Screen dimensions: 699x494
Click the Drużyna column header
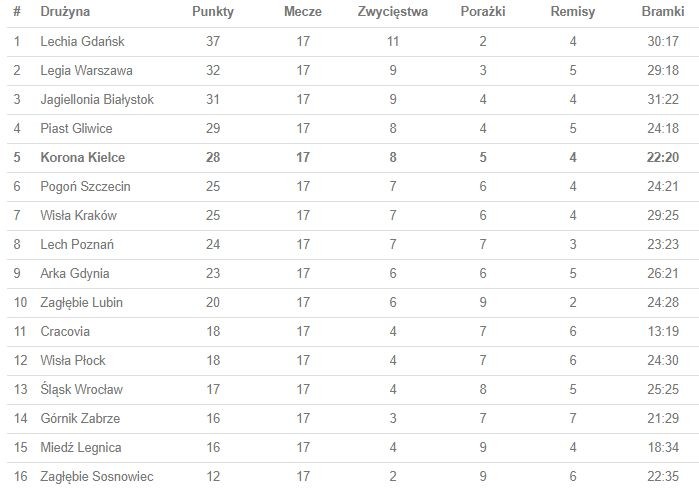click(x=65, y=12)
